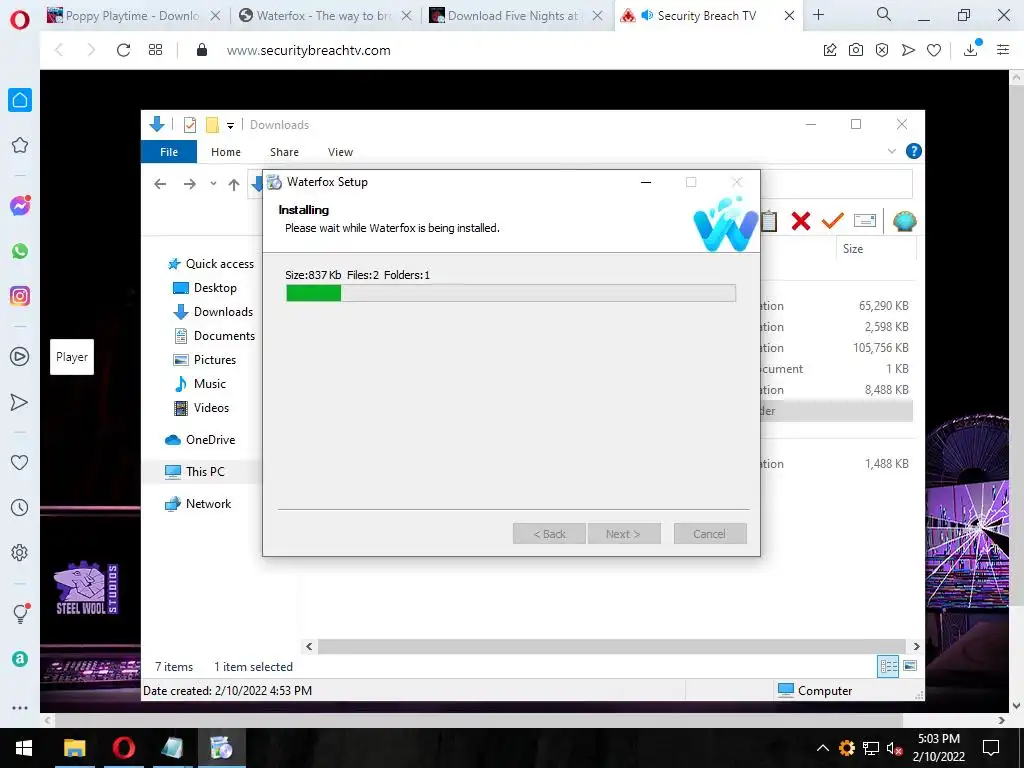This screenshot has width=1024, height=768.
Task: Click the Back button in Waterfox Setup
Action: point(549,534)
